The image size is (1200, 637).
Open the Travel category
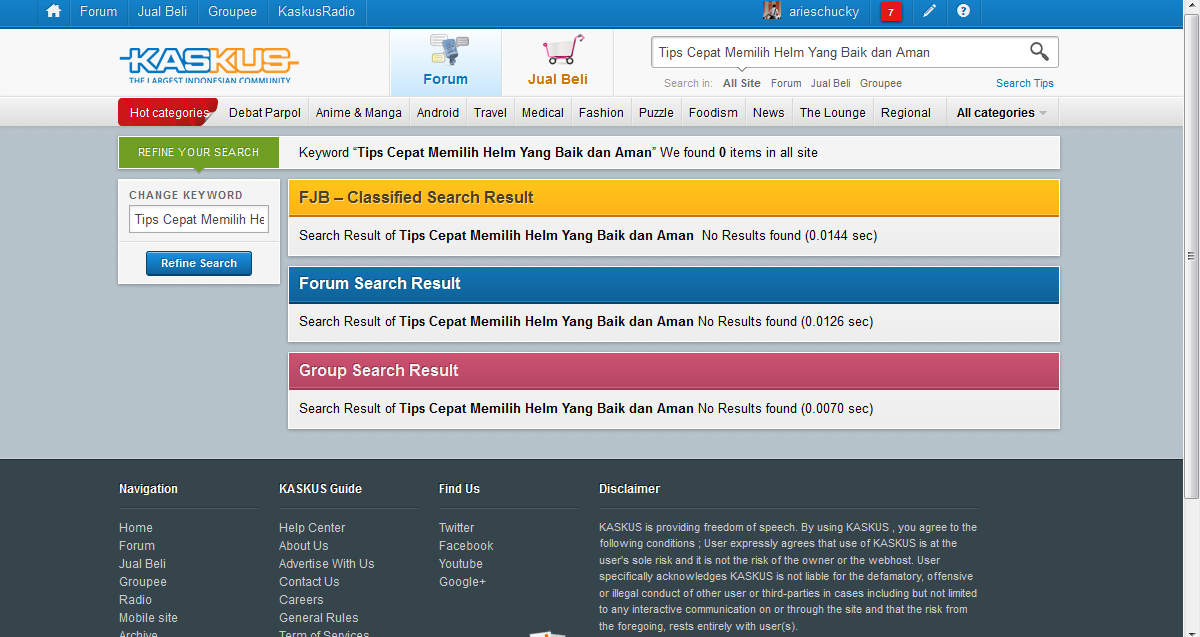pyautogui.click(x=490, y=113)
